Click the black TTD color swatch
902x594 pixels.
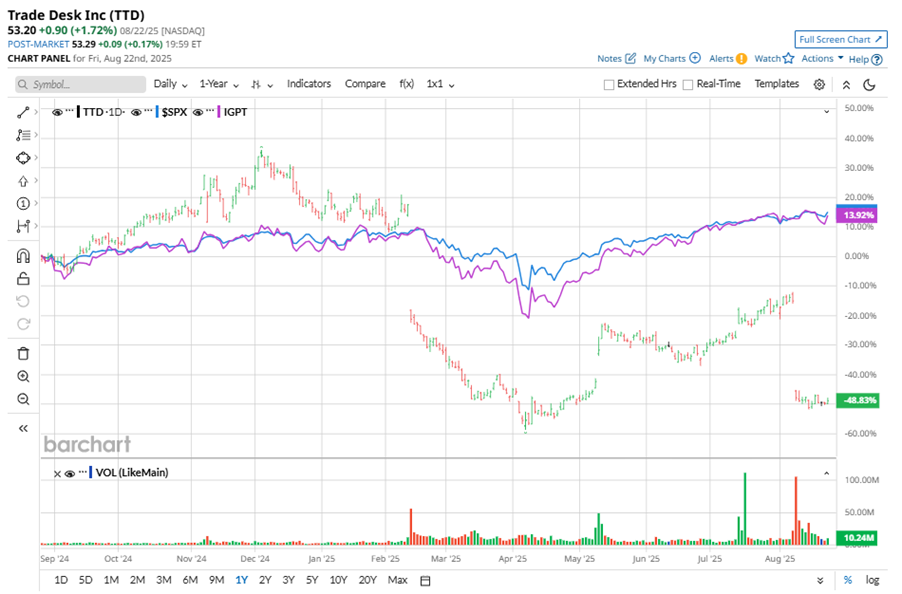click(78, 112)
